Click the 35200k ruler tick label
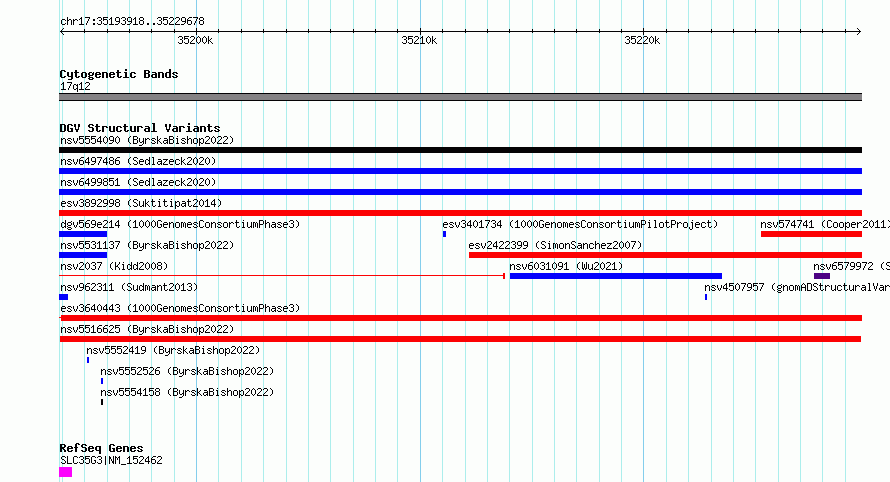890x482 pixels. pyautogui.click(x=195, y=40)
